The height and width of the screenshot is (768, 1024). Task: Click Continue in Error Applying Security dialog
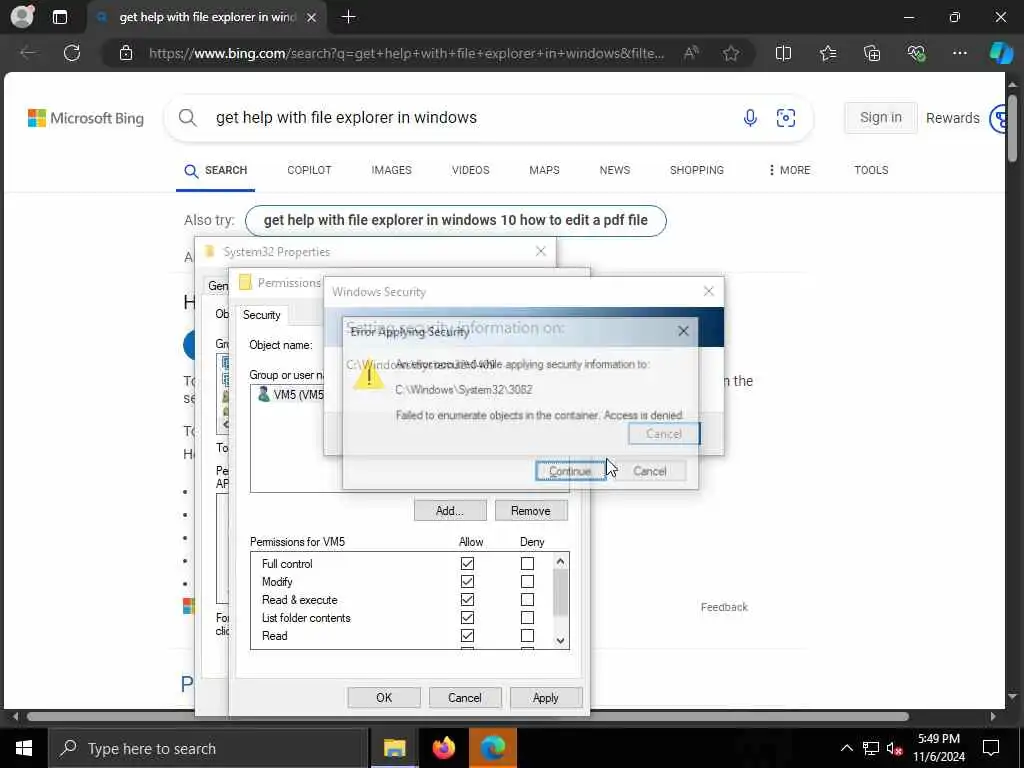[570, 471]
